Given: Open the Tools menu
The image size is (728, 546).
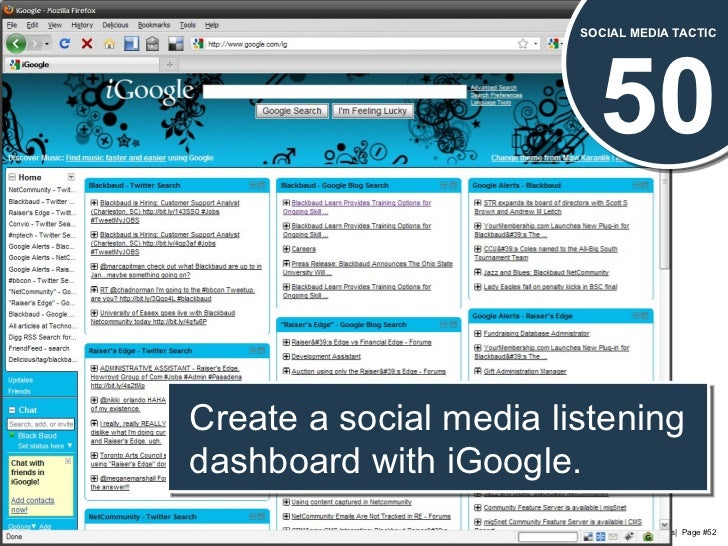Looking at the screenshot, I should [x=188, y=25].
